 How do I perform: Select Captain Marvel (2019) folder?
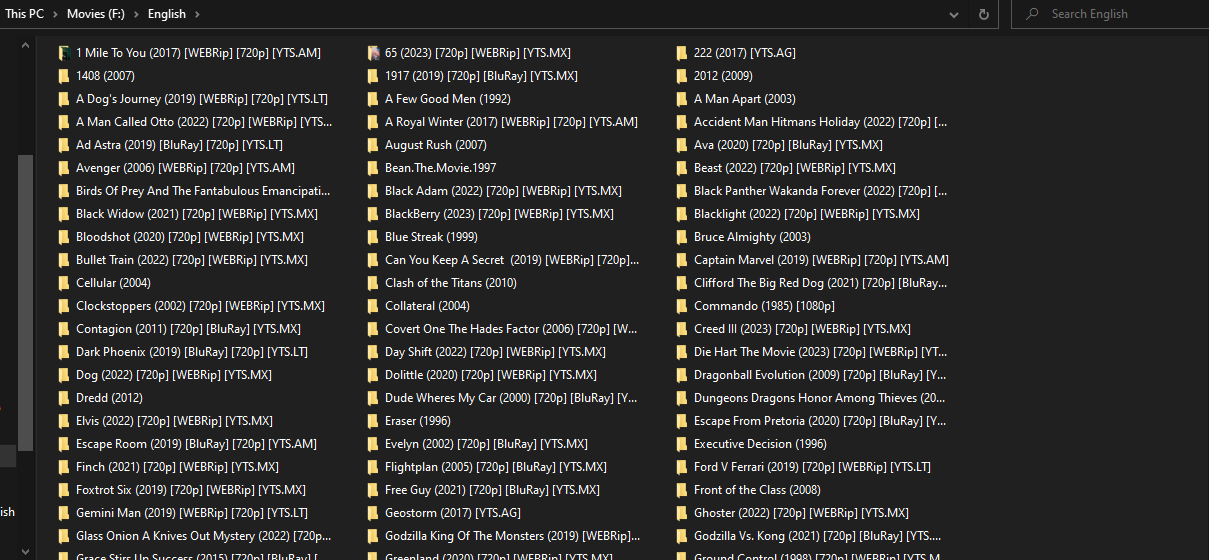tap(813, 260)
